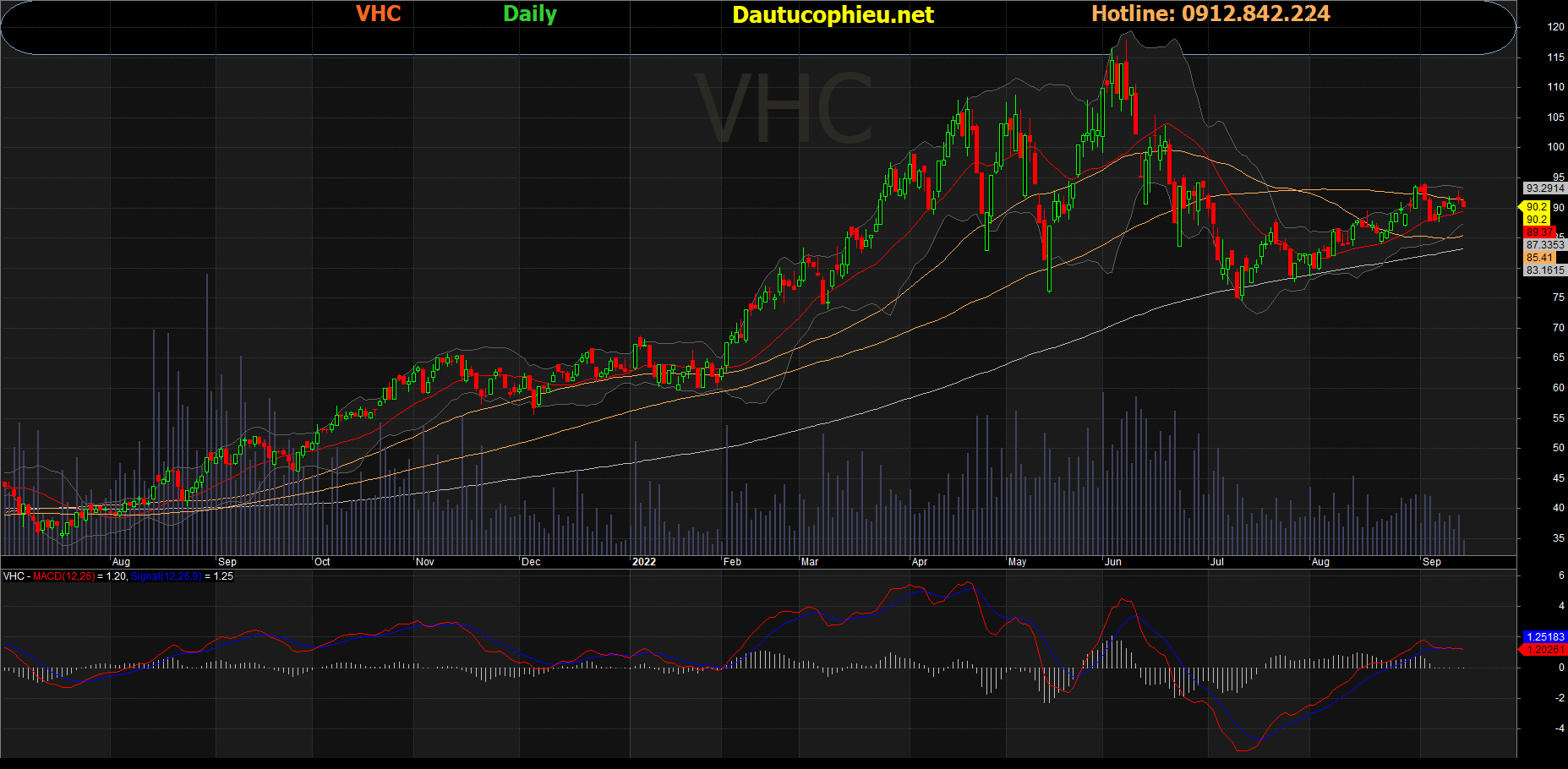
Task: Click the blue Signal(12,26,9) indicator label
Action: [166, 576]
